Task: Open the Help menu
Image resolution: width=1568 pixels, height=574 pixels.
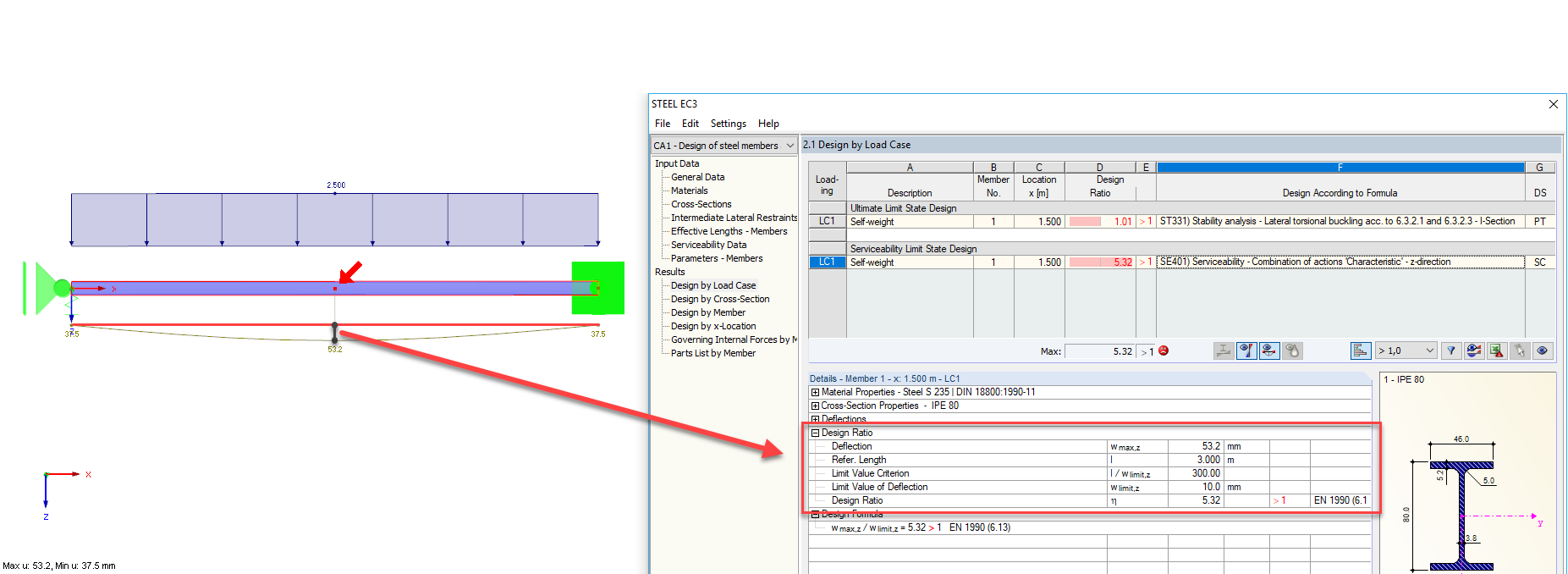Action: click(x=768, y=124)
